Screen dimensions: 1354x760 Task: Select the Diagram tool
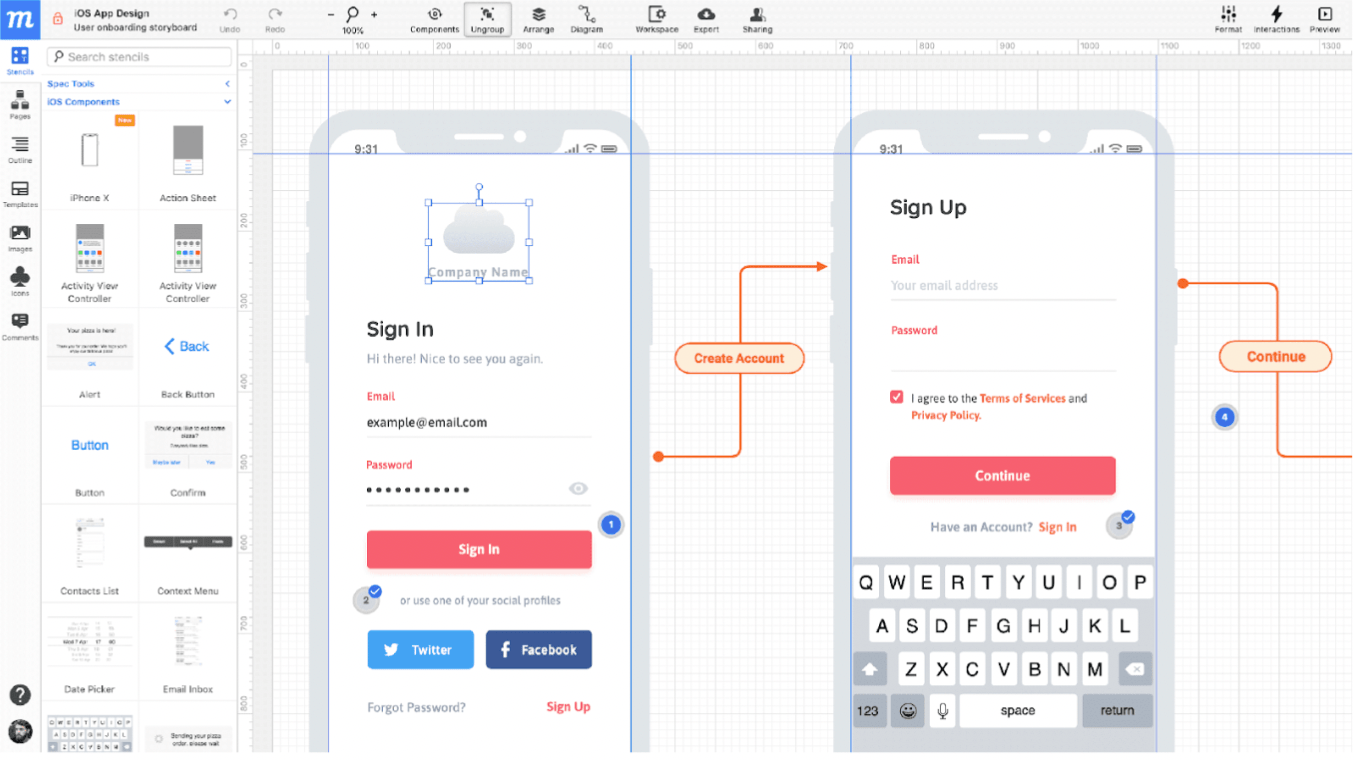click(x=586, y=18)
